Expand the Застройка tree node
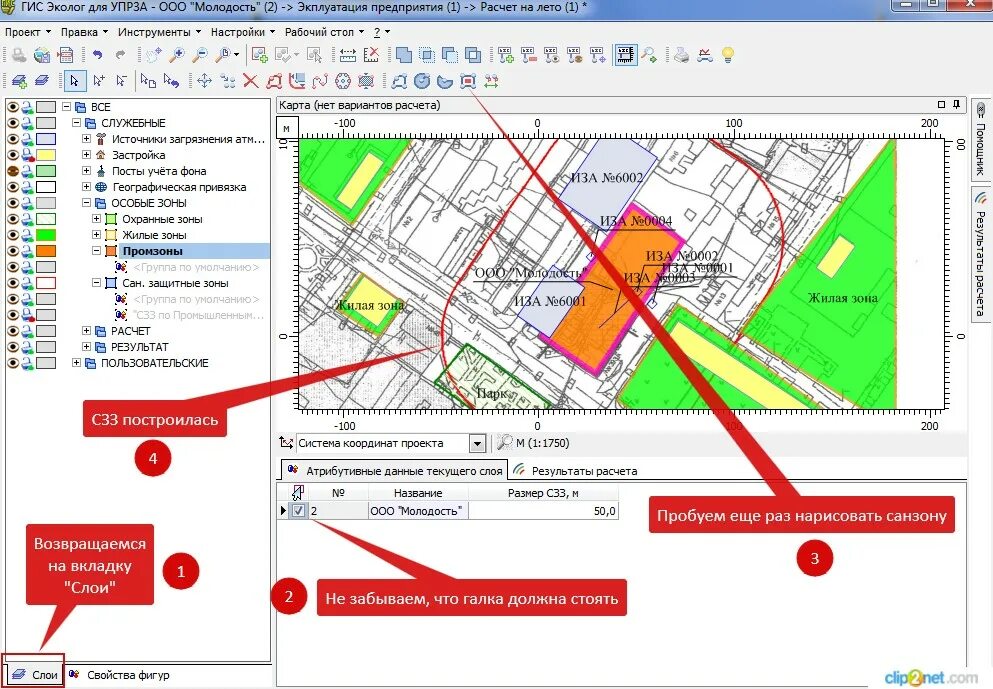This screenshot has width=993, height=689. 87,155
